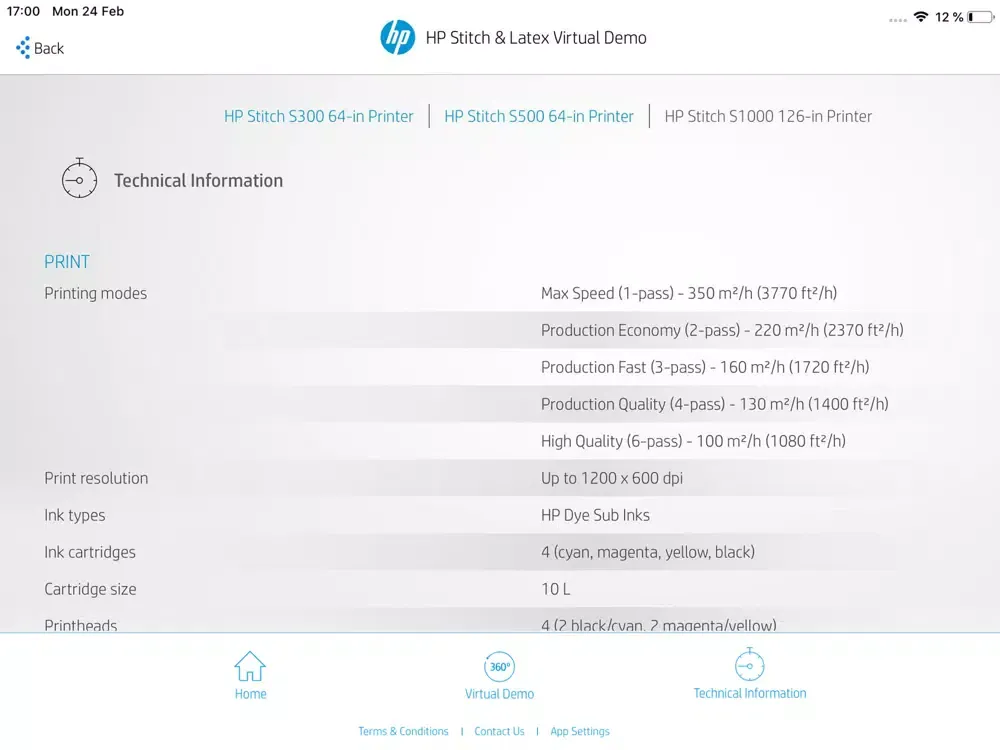Click the 10 L cartridge value
Screen dimensions: 1000x750
[555, 589]
